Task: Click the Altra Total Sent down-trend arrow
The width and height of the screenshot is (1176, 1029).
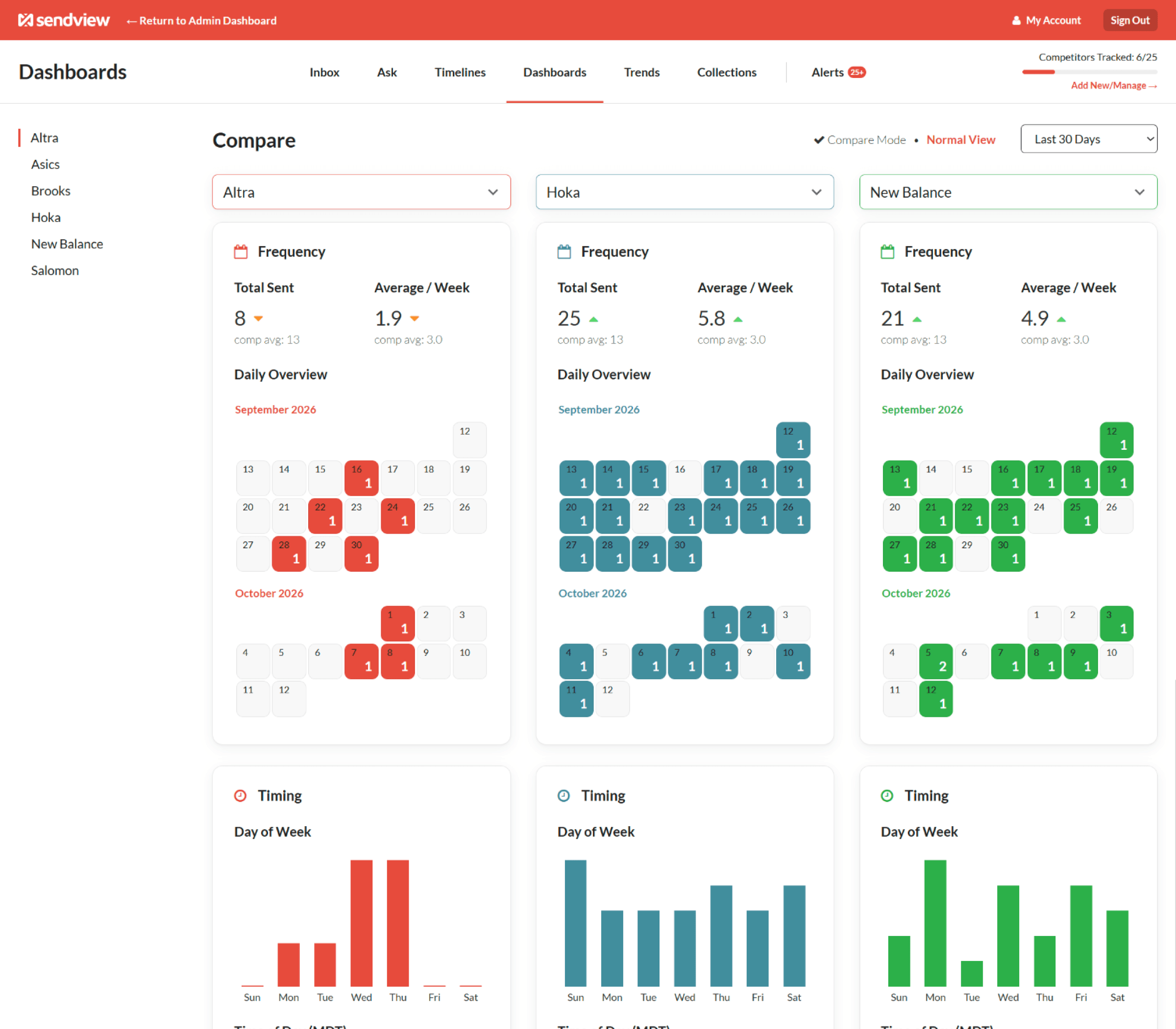Action: tap(258, 318)
